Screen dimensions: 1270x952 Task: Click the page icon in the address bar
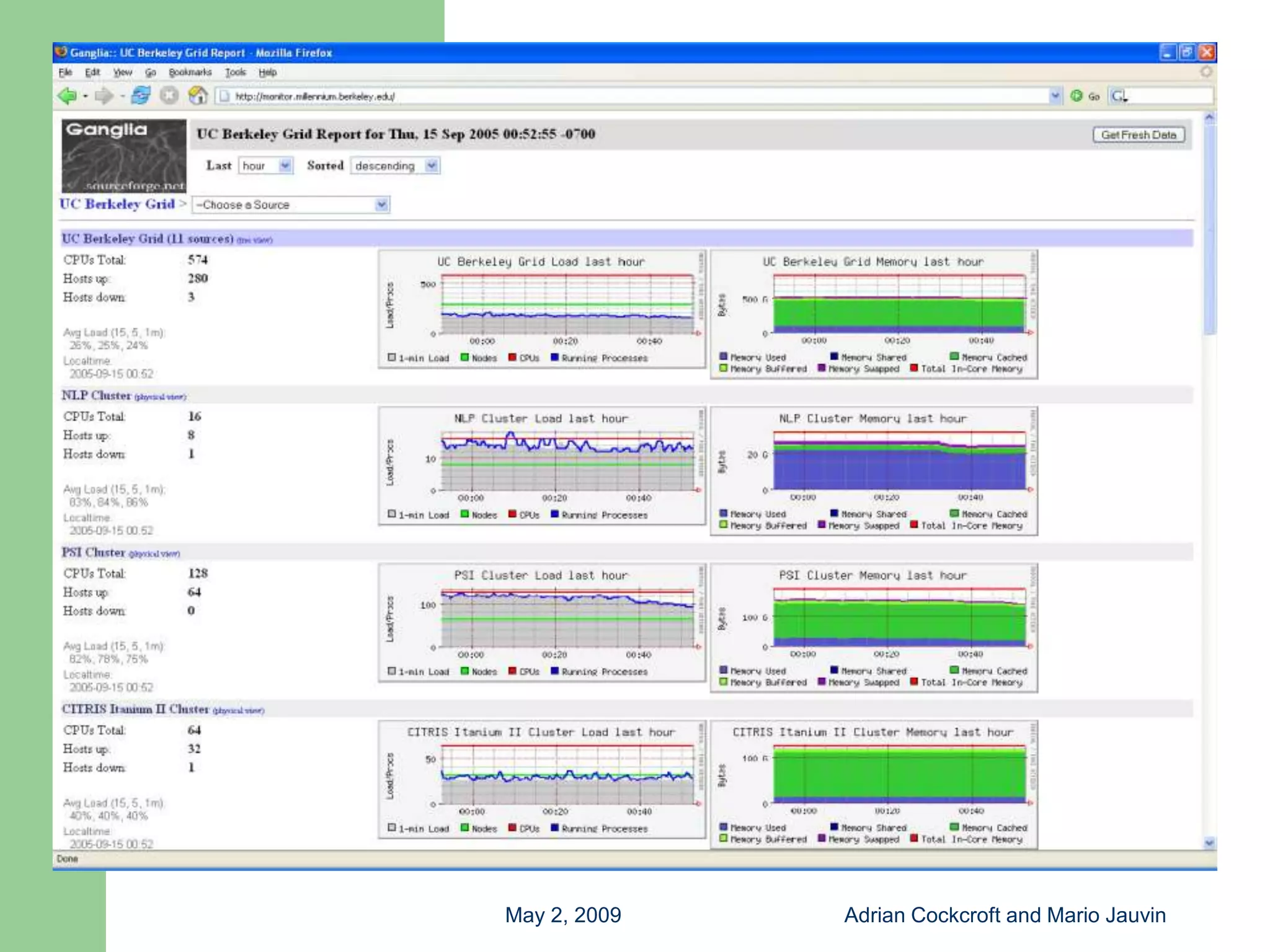[x=224, y=96]
